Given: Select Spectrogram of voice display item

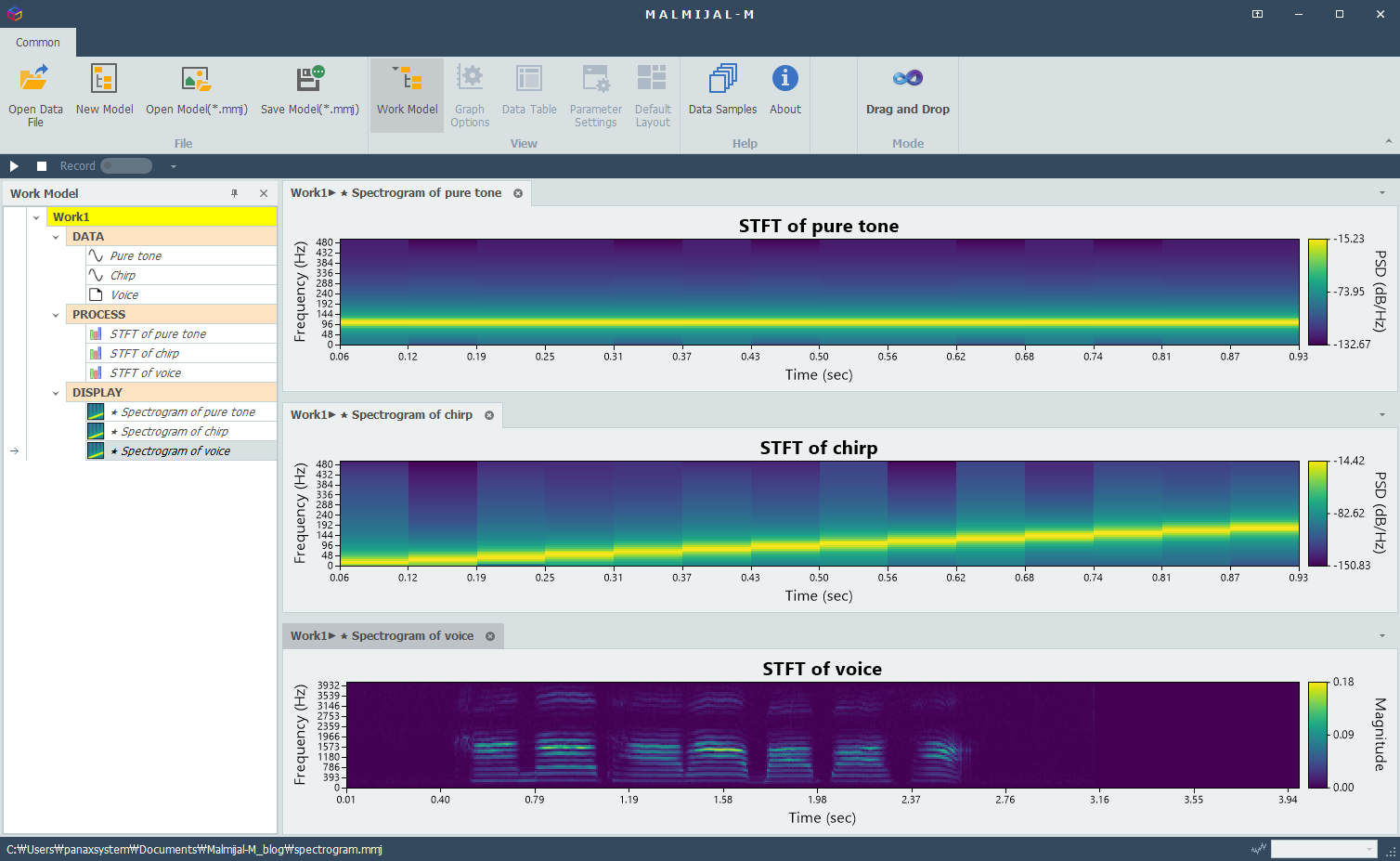Looking at the screenshot, I should (181, 451).
